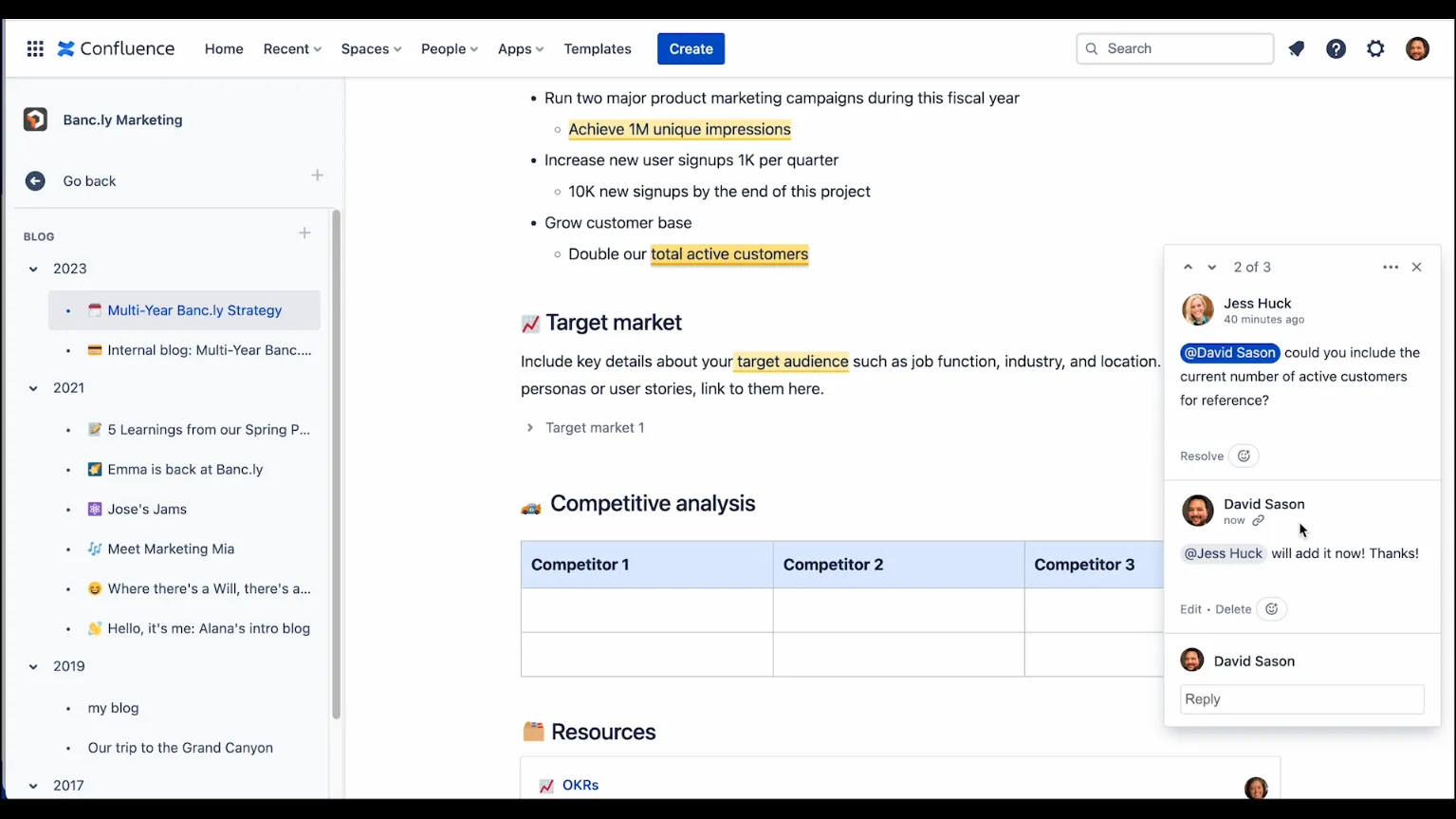Open the Apps dropdown menu

pyautogui.click(x=520, y=48)
